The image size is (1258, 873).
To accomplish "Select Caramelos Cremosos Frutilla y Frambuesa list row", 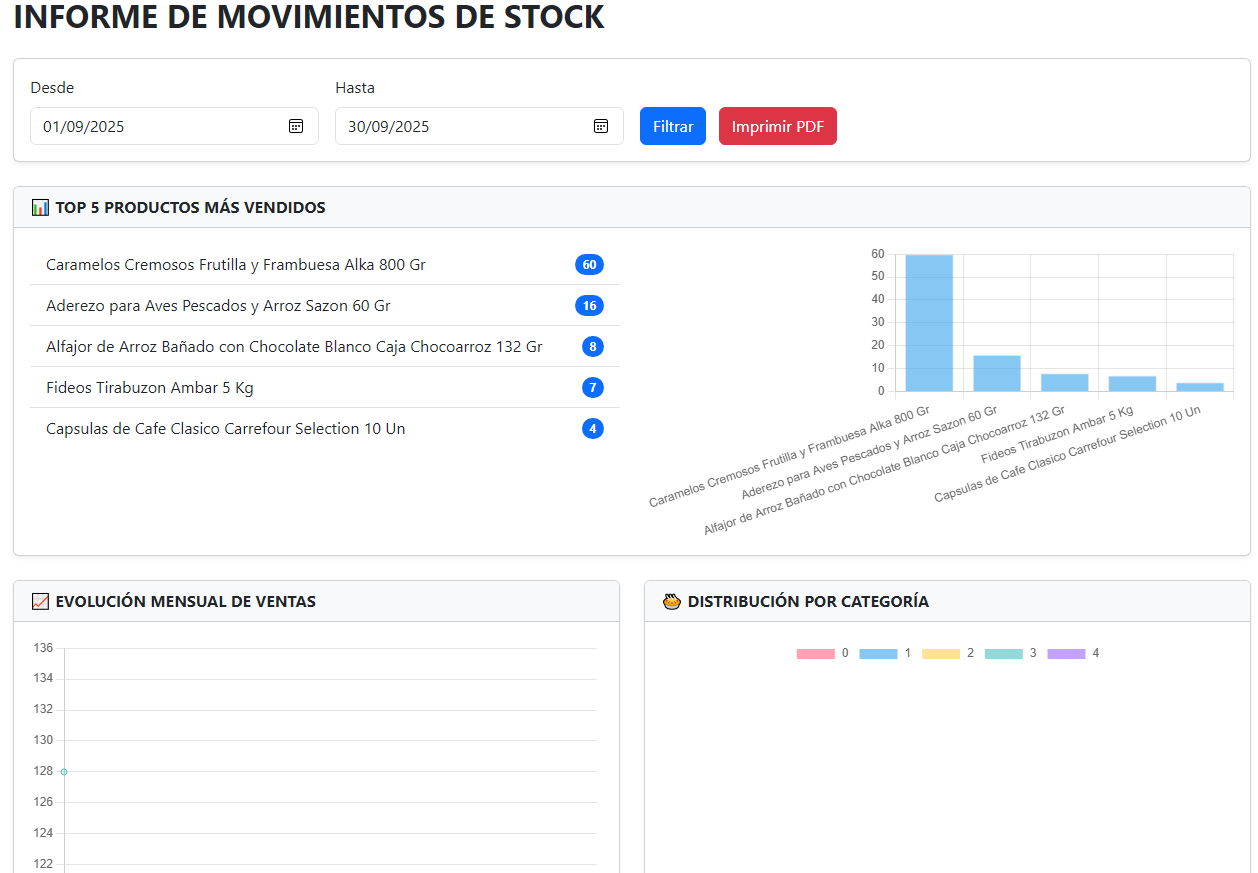I will (x=236, y=265).
